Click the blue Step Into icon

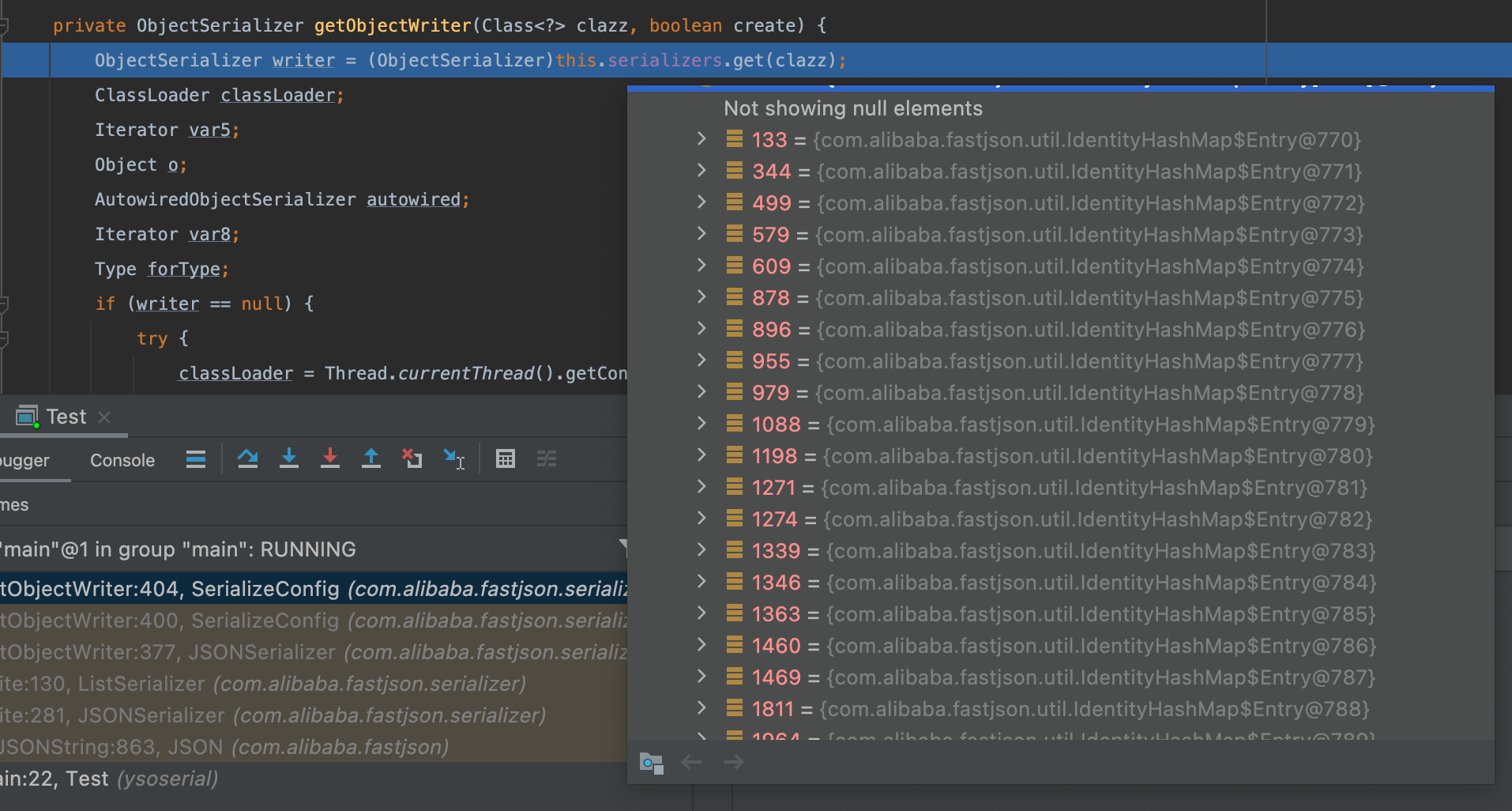(289, 459)
